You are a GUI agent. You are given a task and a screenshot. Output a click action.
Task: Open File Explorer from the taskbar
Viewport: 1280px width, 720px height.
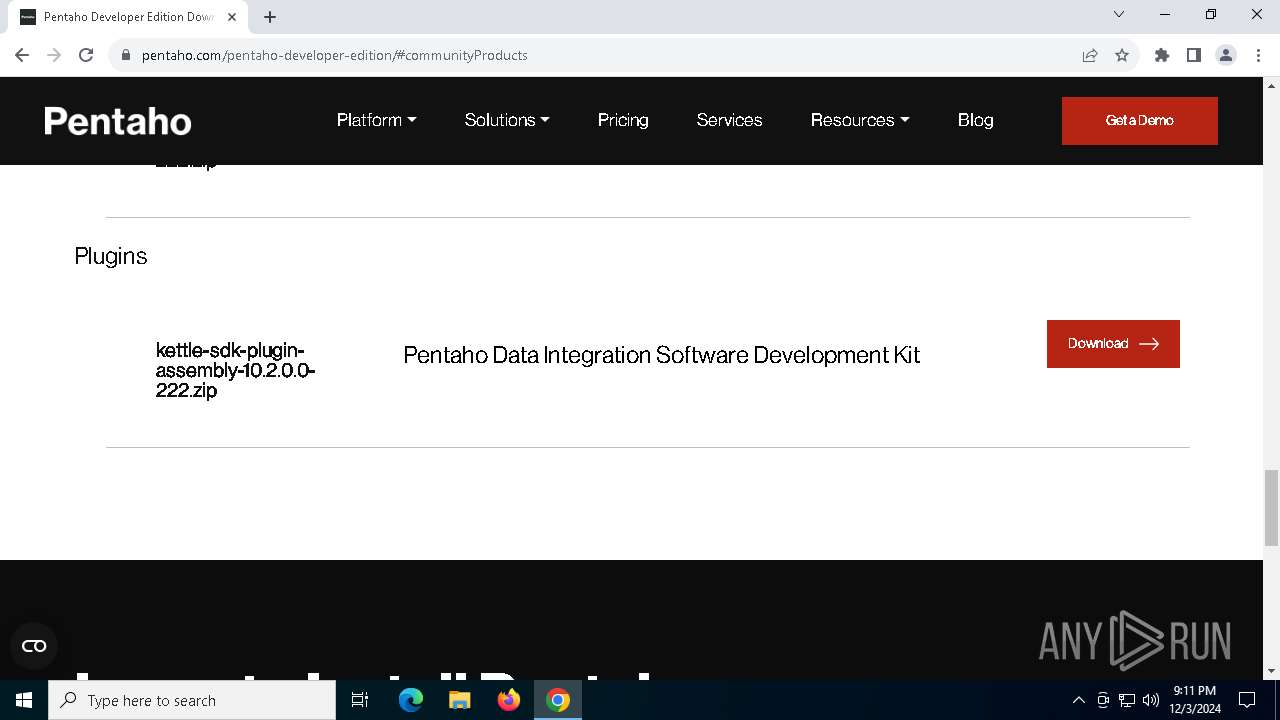(x=460, y=700)
